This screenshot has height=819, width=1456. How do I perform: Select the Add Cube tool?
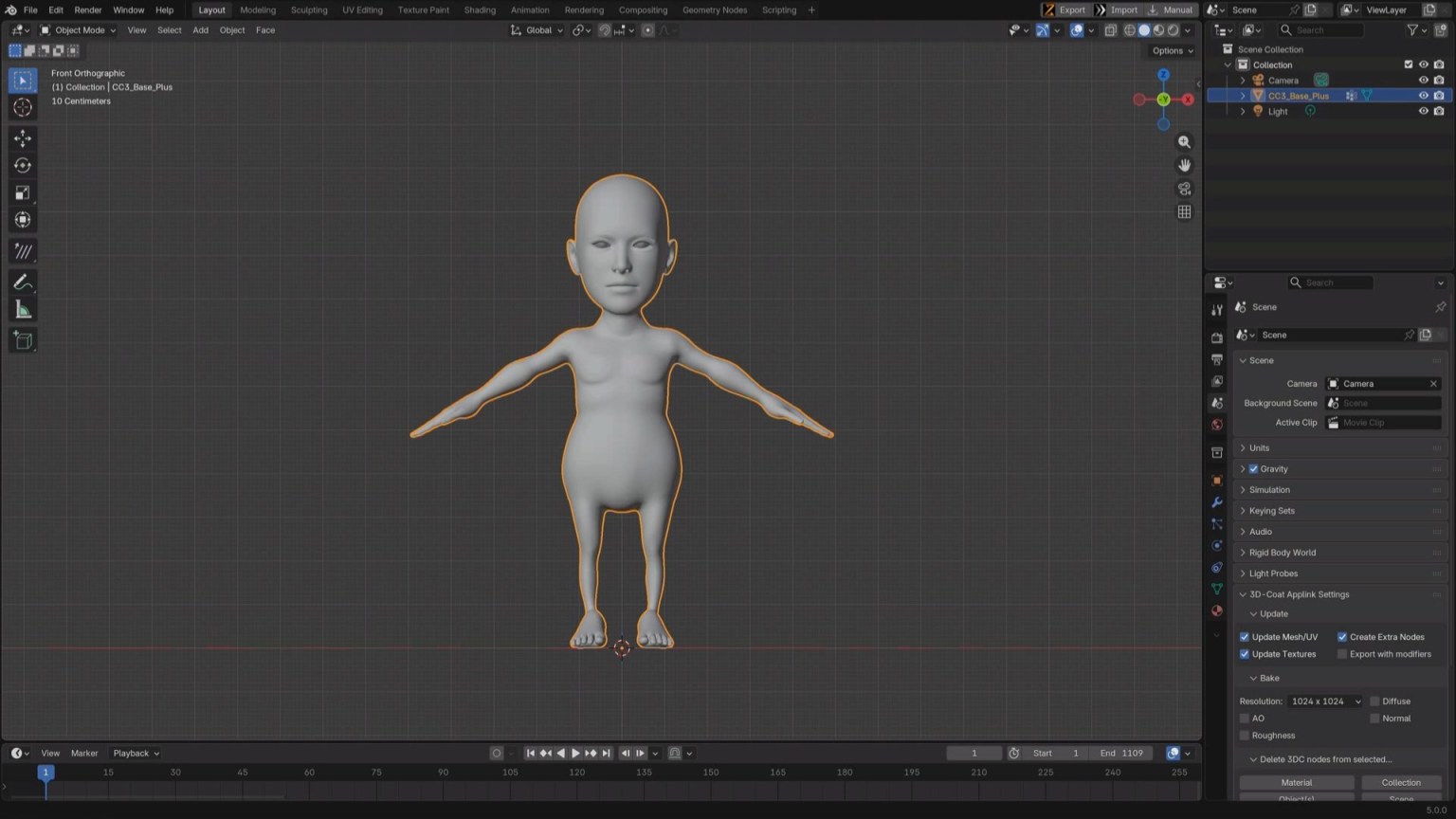pos(23,340)
